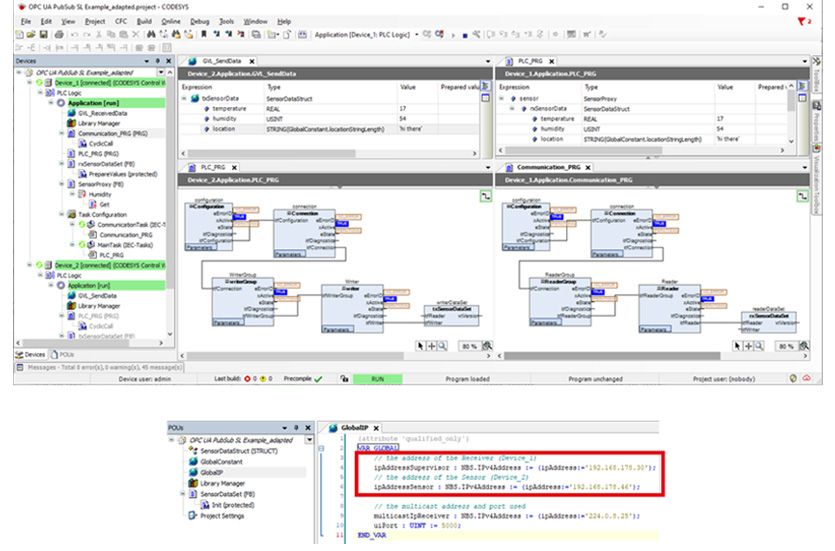835x551 pixels.
Task: Collapse the Device_1 tree node
Action: pos(32,83)
